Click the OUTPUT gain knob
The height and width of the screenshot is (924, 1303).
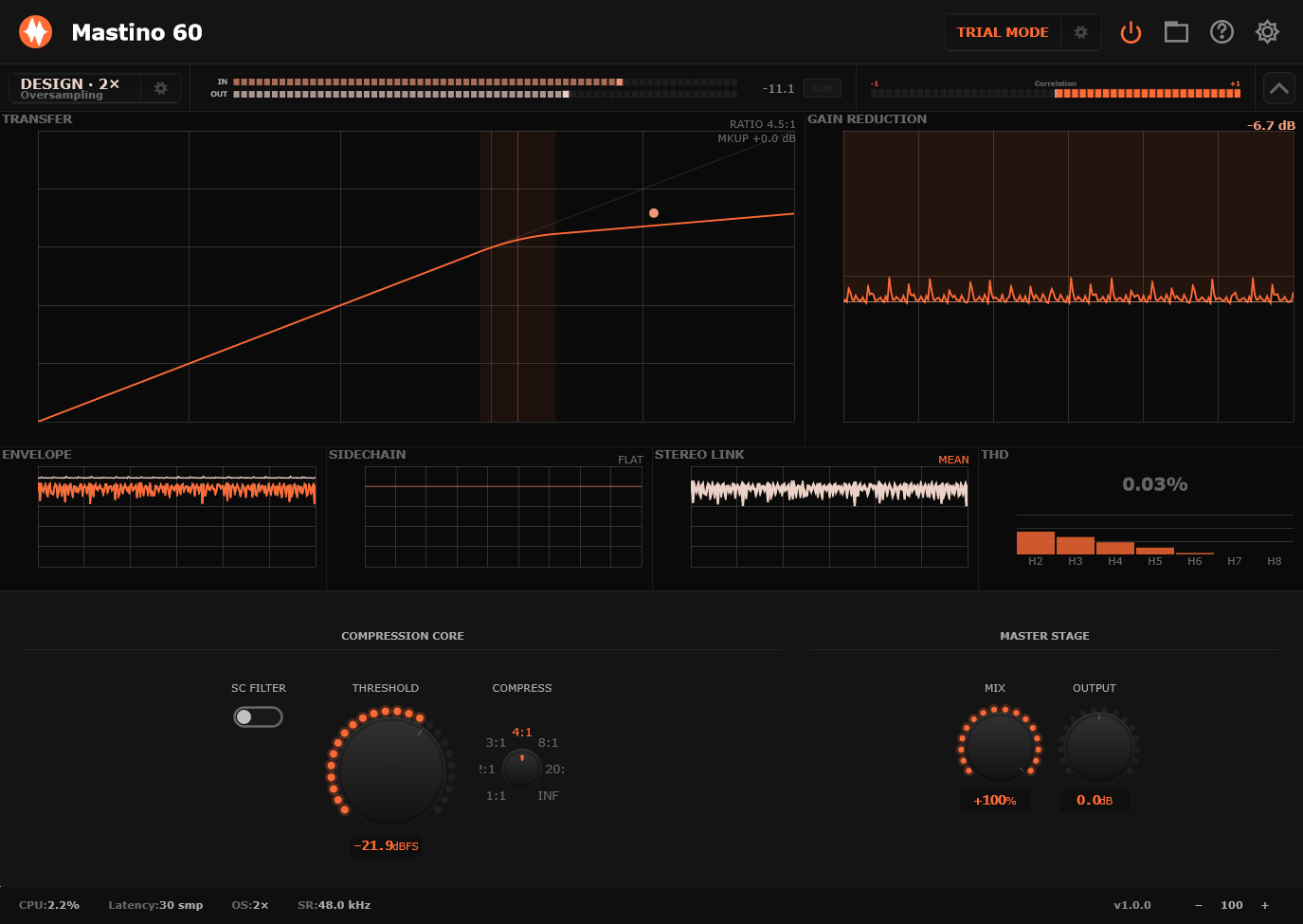coord(1099,747)
